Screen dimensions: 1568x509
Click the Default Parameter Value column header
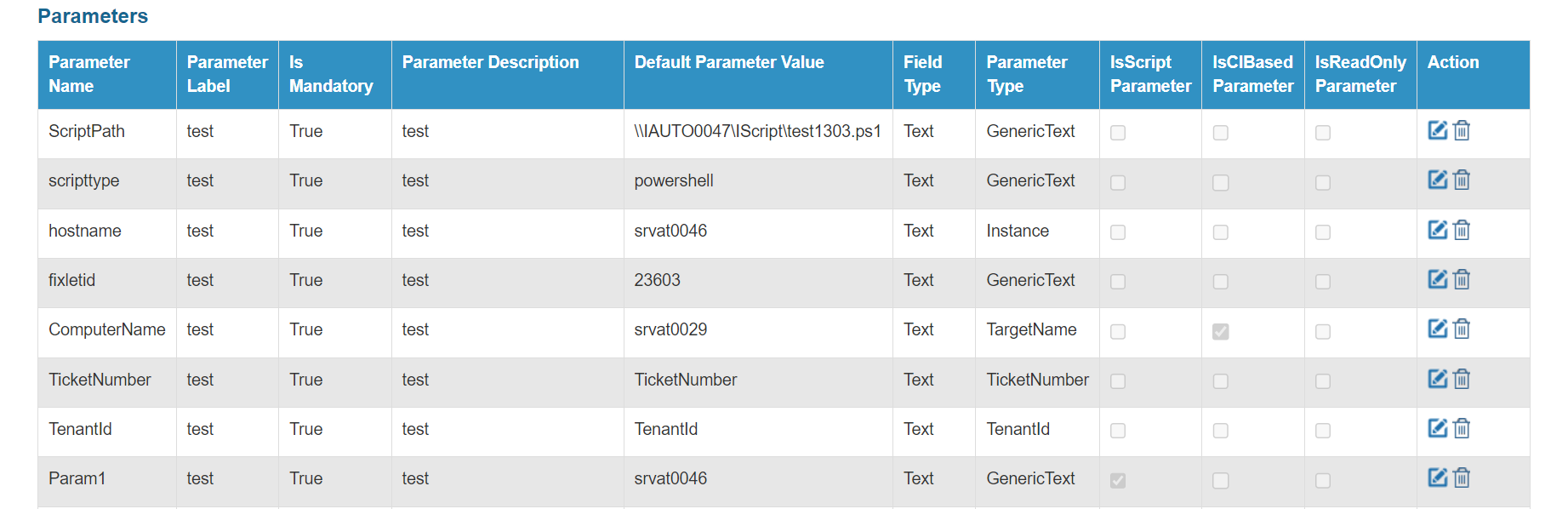pyautogui.click(x=729, y=62)
